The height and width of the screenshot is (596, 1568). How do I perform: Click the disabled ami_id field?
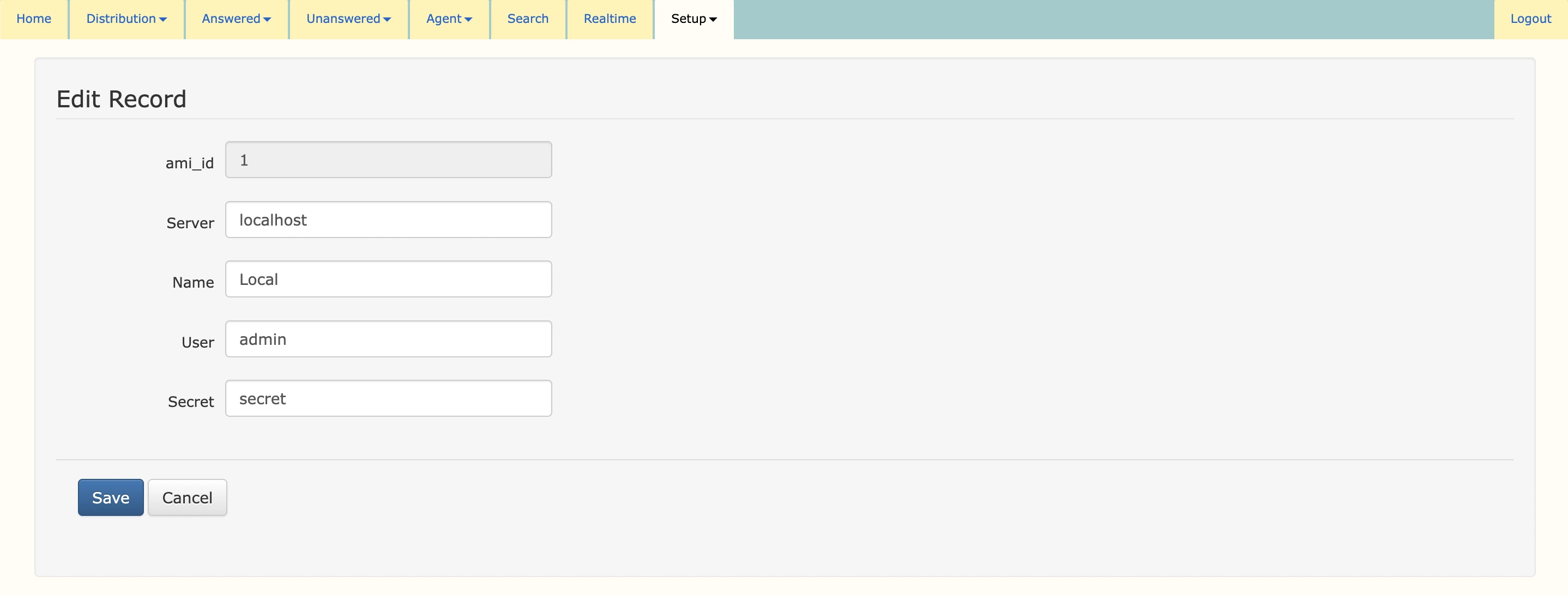[x=388, y=159]
